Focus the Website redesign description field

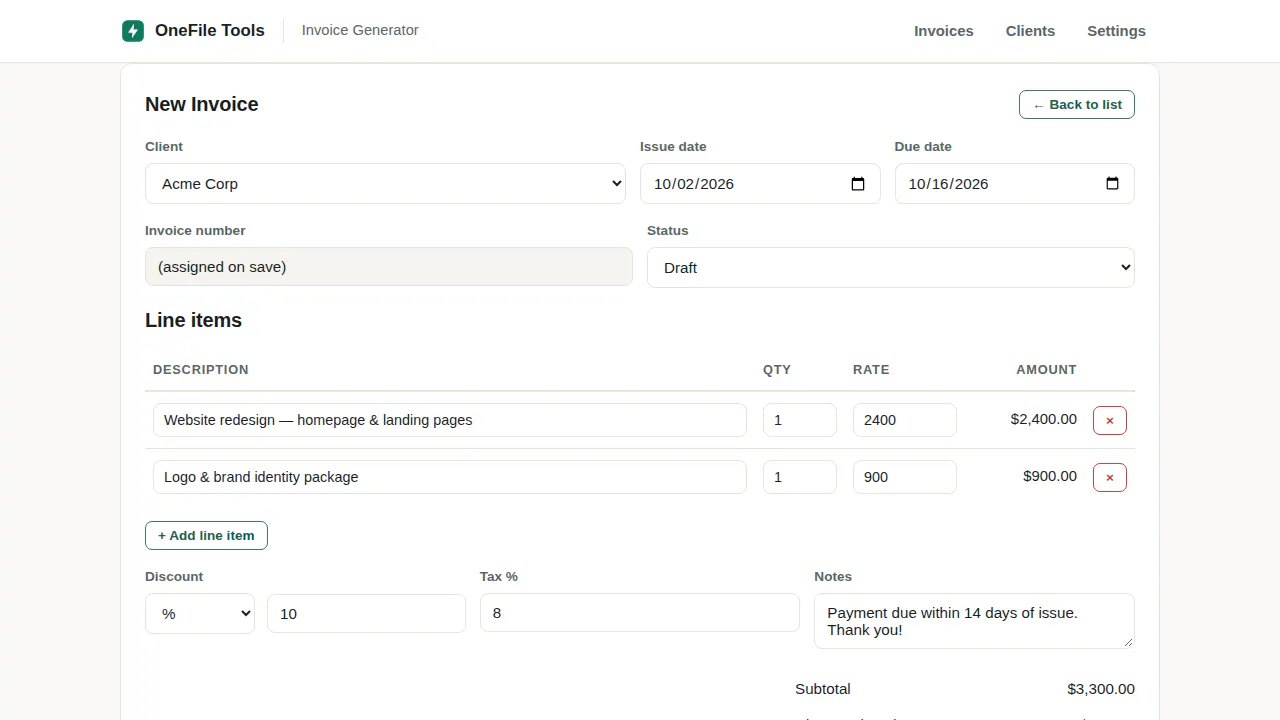coord(450,420)
